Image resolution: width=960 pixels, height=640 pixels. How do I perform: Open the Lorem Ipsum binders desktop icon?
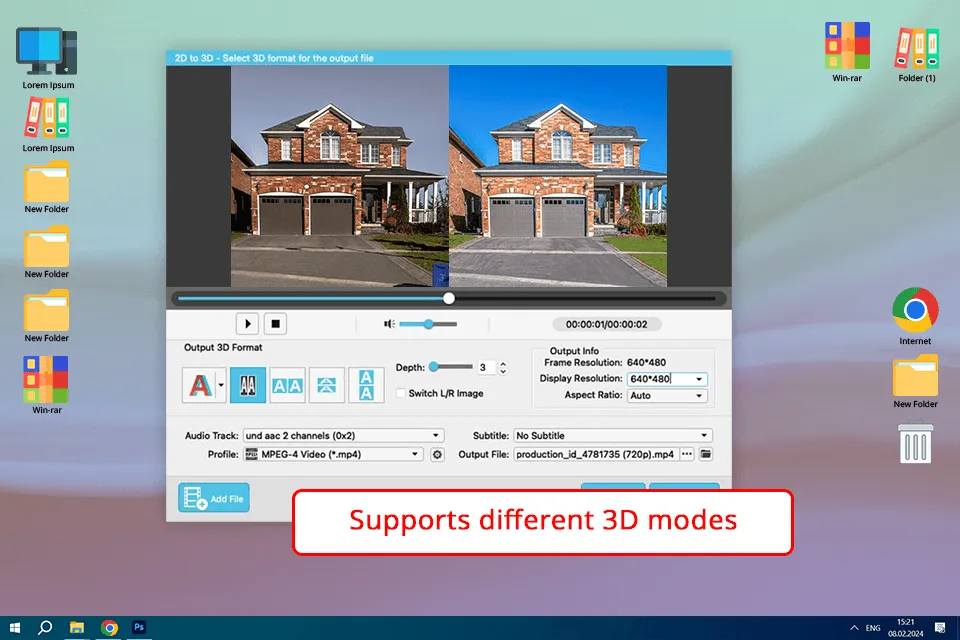click(47, 125)
